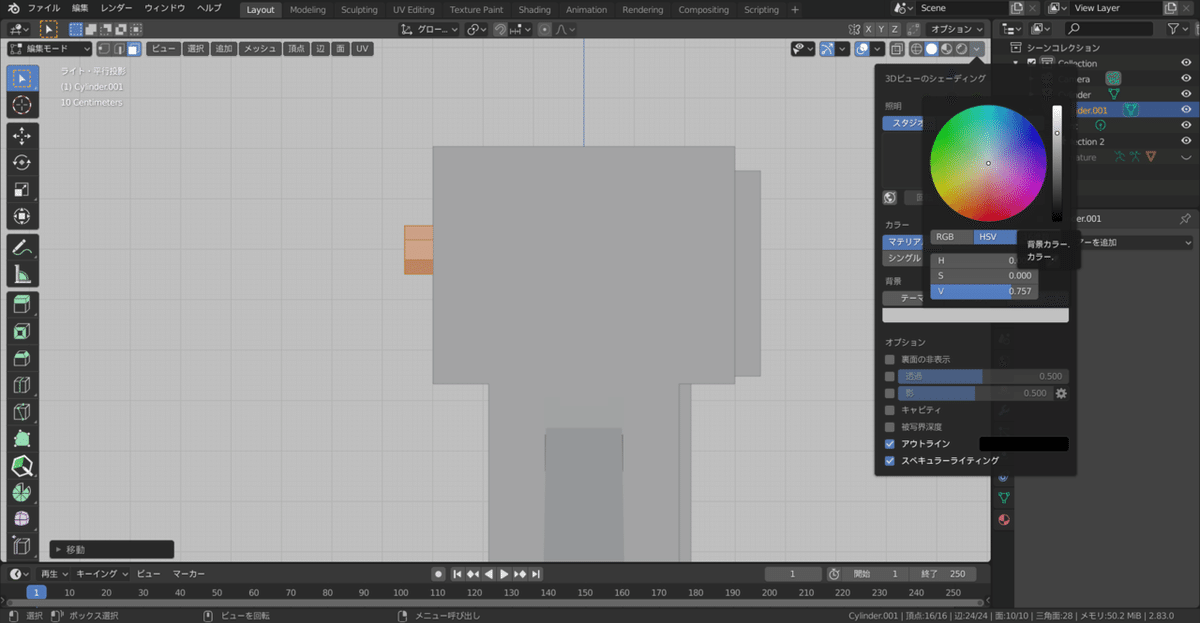This screenshot has width=1200, height=623.
Task: Select the Move tool in the toolbar
Action: [x=22, y=136]
